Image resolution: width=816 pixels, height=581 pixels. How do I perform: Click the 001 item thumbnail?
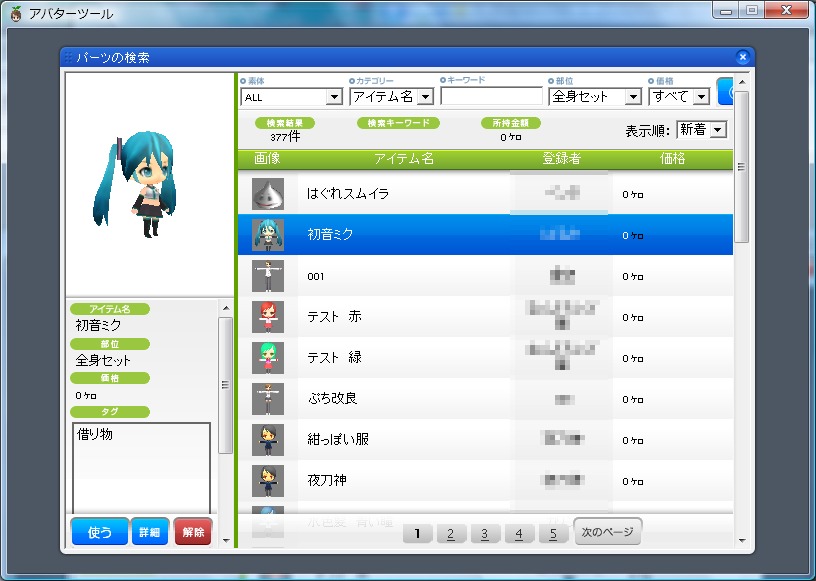point(268,276)
